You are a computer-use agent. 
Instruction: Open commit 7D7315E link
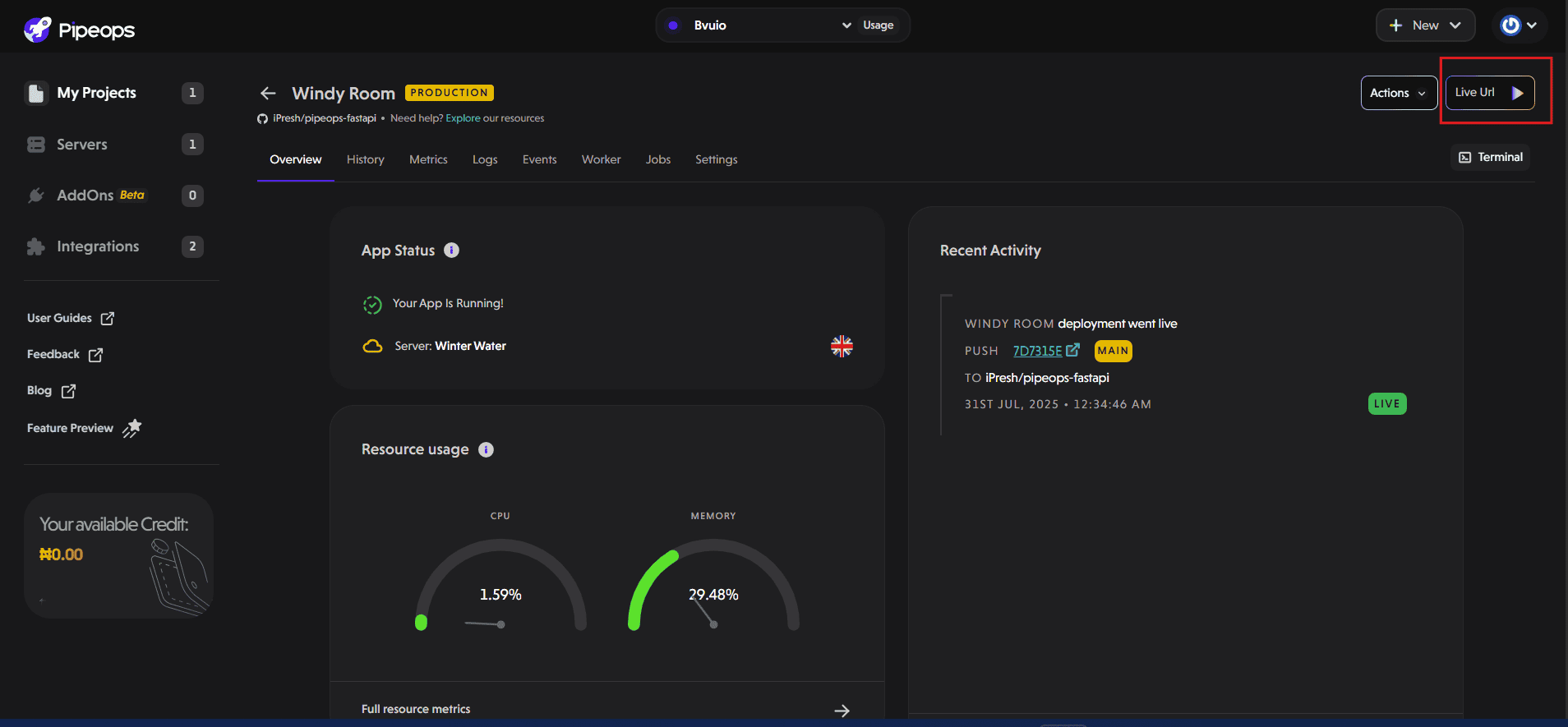[x=1038, y=351]
